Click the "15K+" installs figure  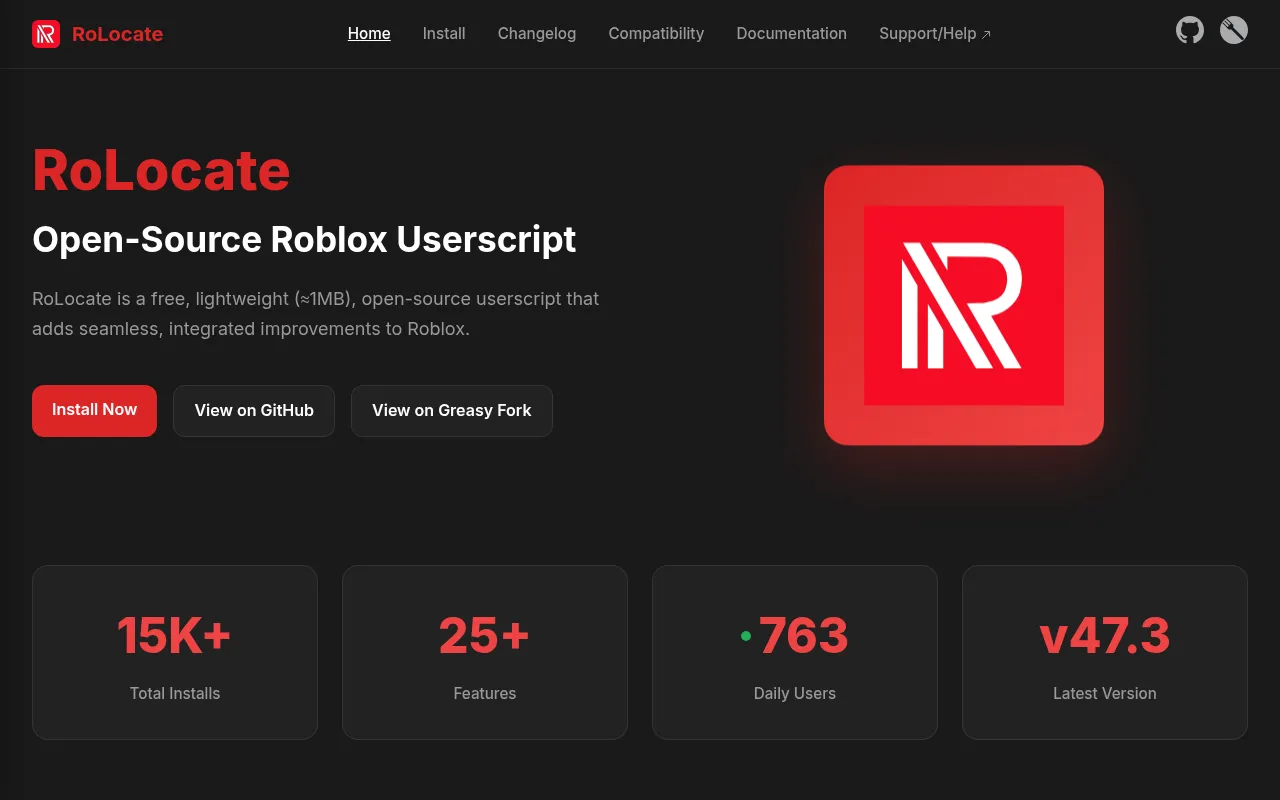tap(175, 635)
